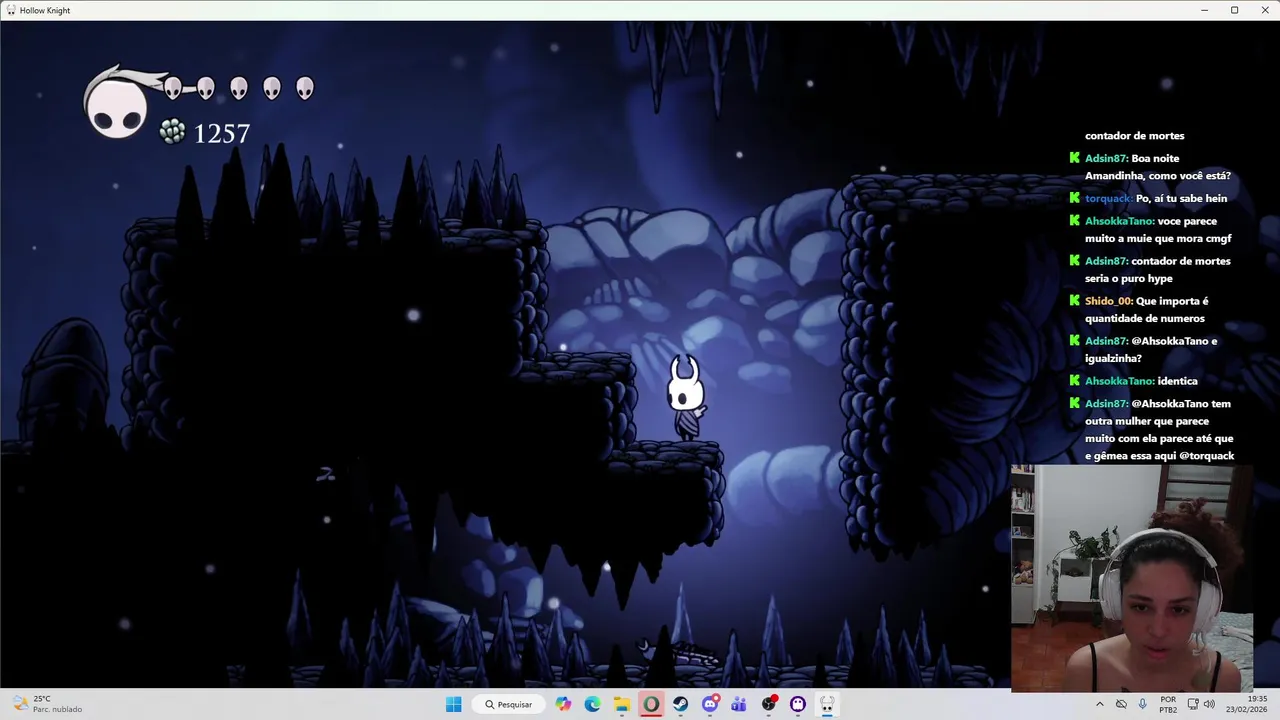1280x720 pixels.
Task: Close the Hollow Knight window
Action: 1264,10
